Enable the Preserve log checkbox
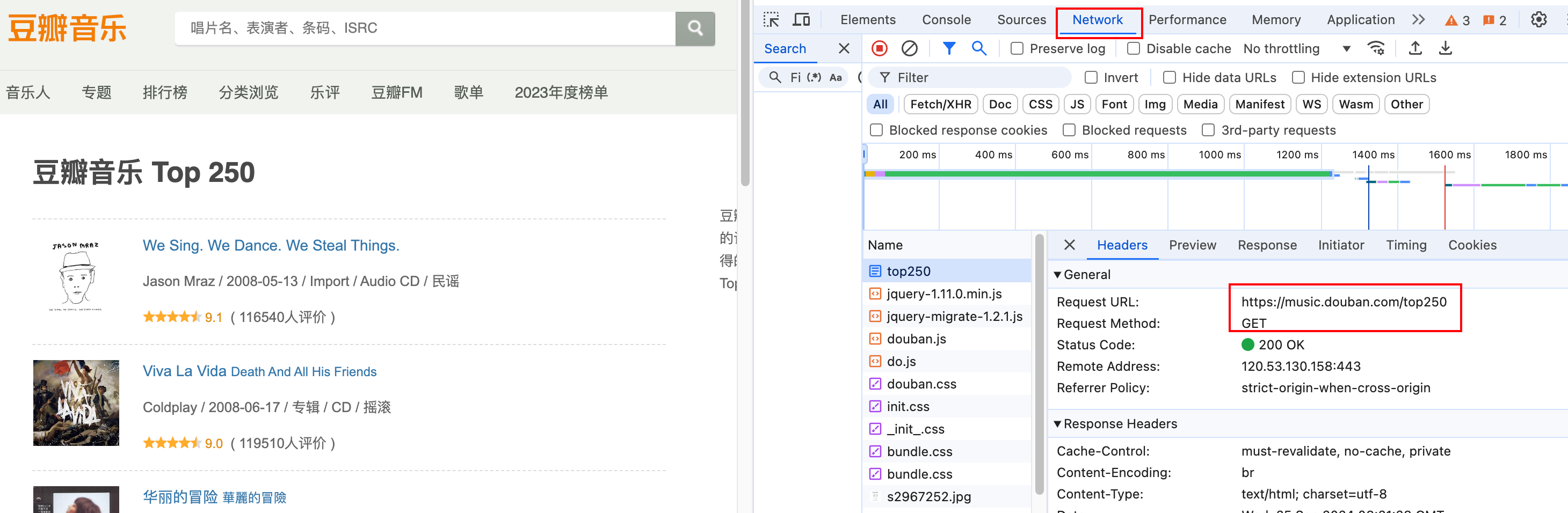1568x513 pixels. coord(1017,48)
